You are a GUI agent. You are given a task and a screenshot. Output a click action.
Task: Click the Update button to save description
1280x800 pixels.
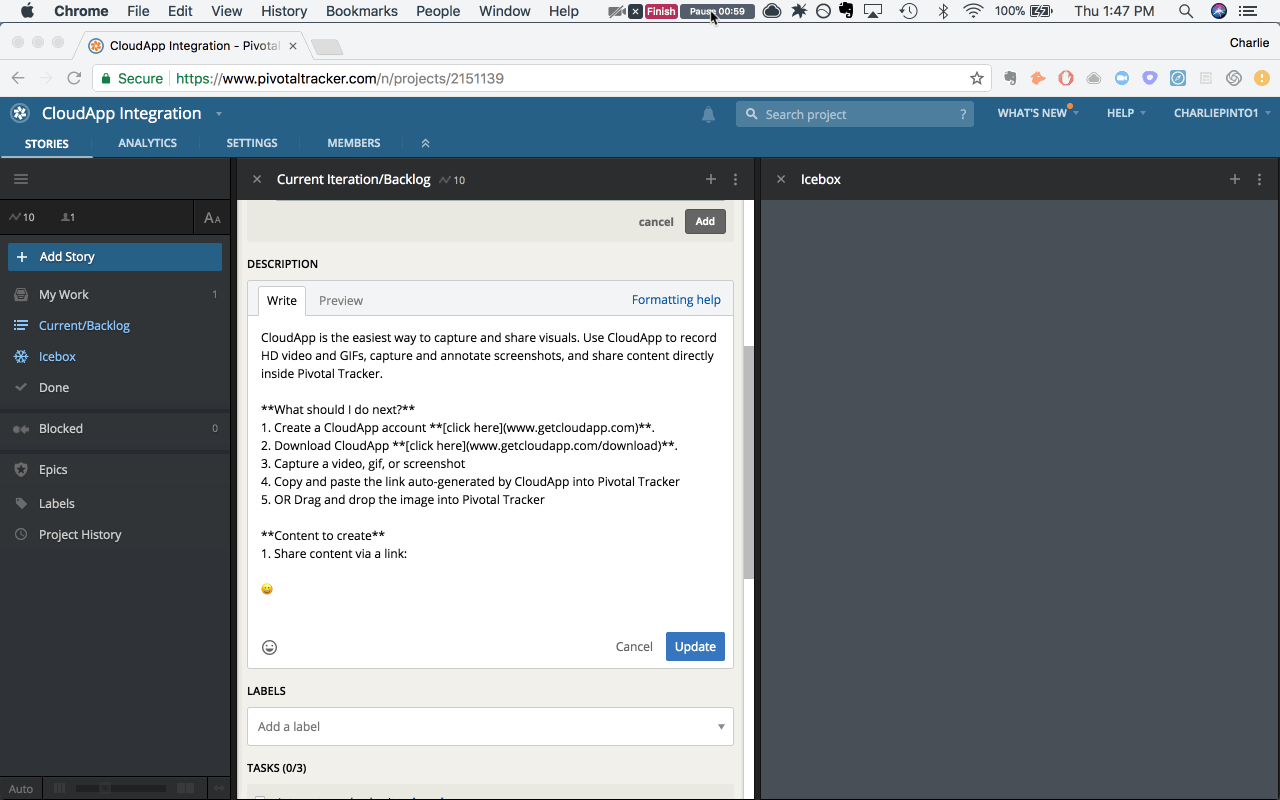click(695, 646)
